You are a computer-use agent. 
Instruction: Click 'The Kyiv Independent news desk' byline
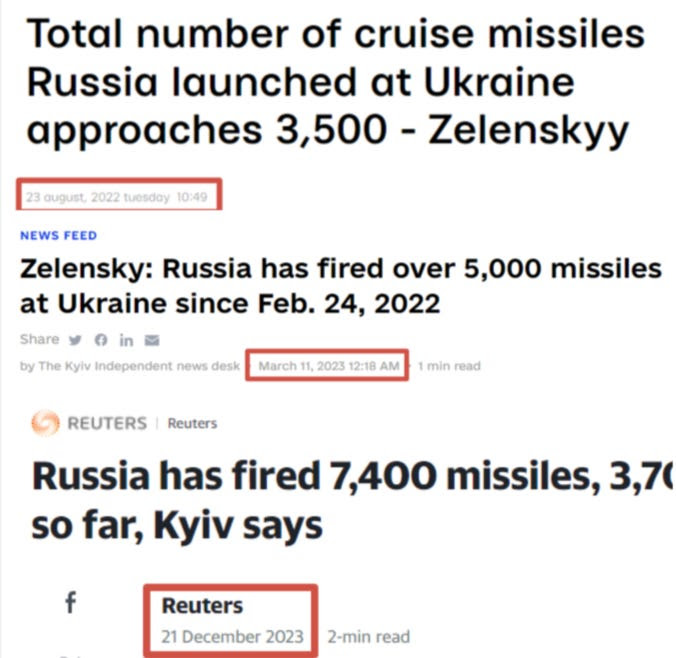click(130, 366)
